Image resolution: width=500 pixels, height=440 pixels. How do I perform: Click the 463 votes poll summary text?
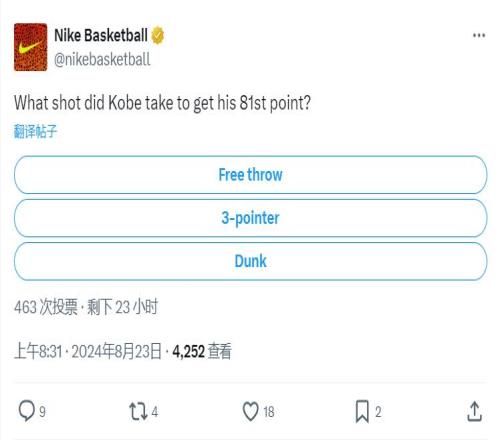point(46,307)
